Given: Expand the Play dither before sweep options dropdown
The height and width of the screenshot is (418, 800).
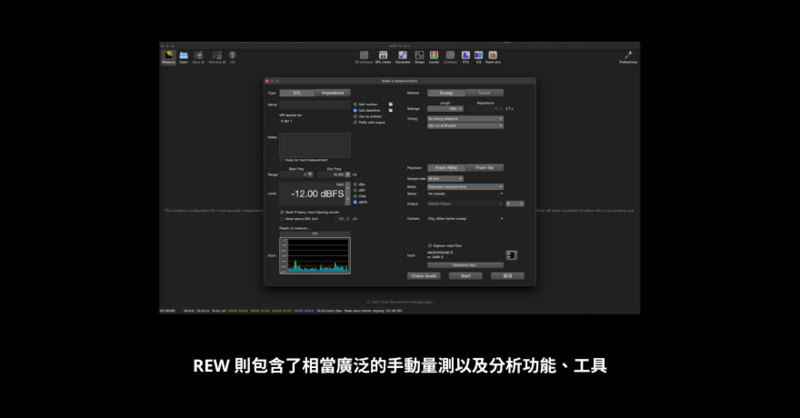Looking at the screenshot, I should click(x=465, y=218).
